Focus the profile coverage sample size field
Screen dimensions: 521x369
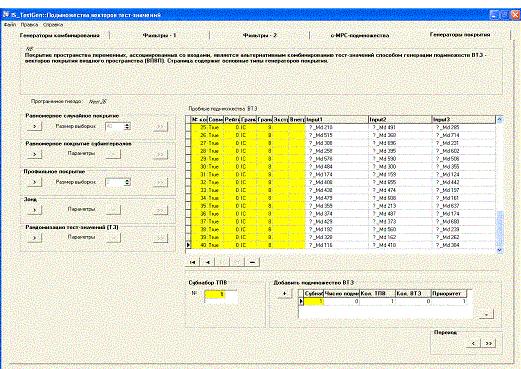pos(115,182)
